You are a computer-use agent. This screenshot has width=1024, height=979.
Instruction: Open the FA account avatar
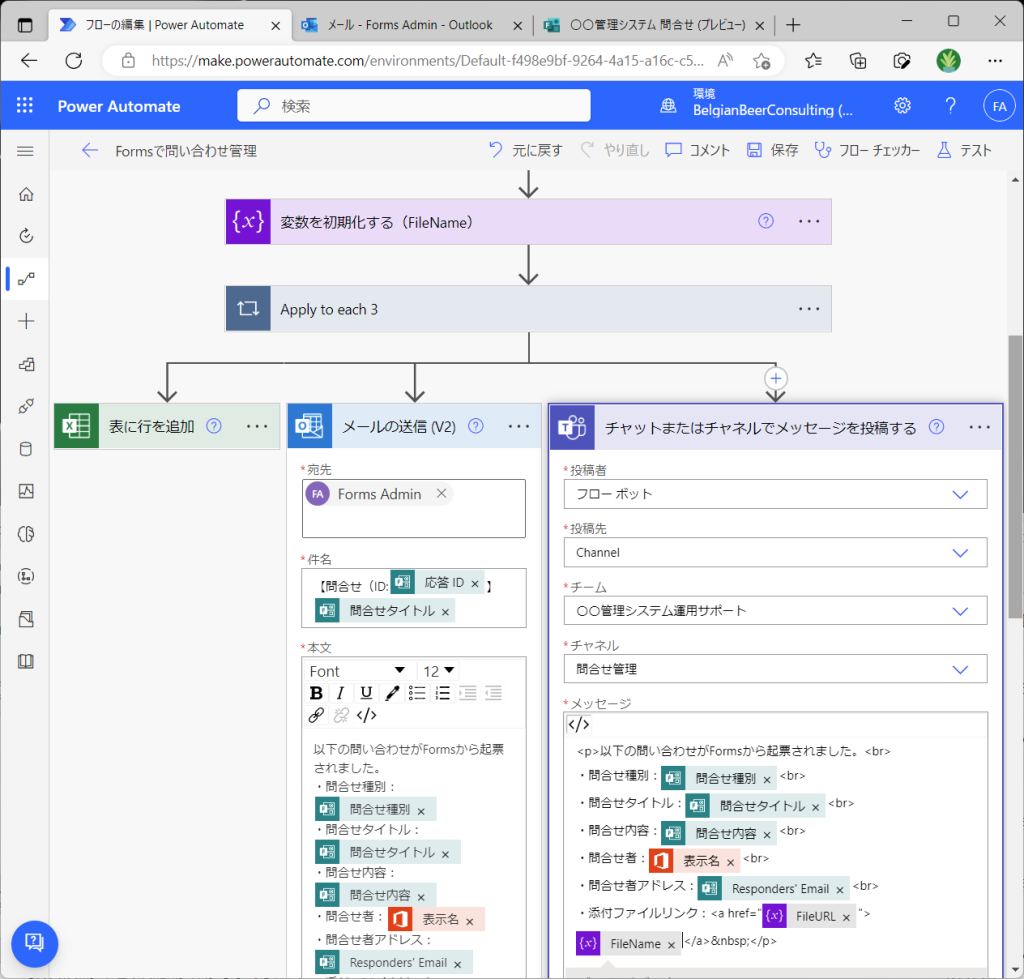click(x=999, y=106)
